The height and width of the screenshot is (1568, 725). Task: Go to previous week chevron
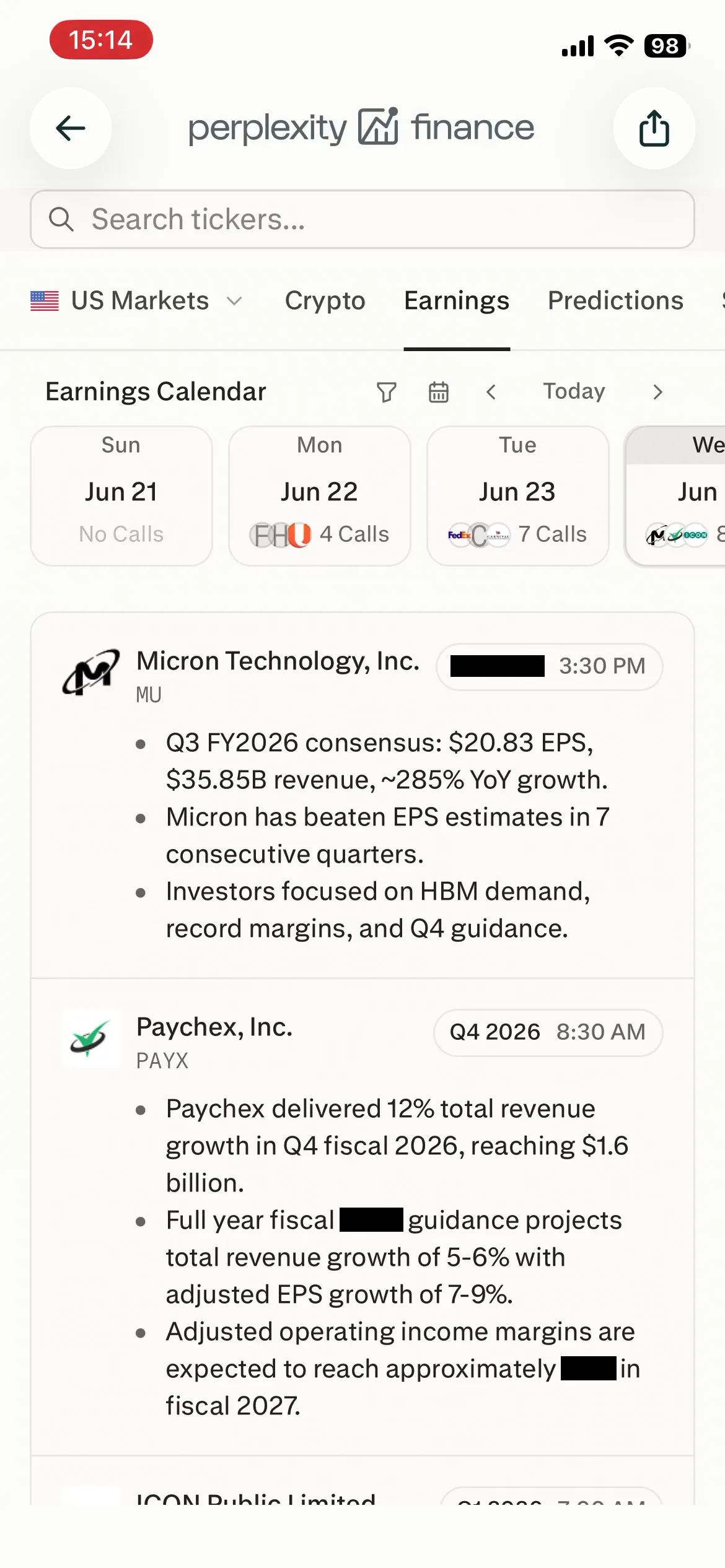pos(491,392)
